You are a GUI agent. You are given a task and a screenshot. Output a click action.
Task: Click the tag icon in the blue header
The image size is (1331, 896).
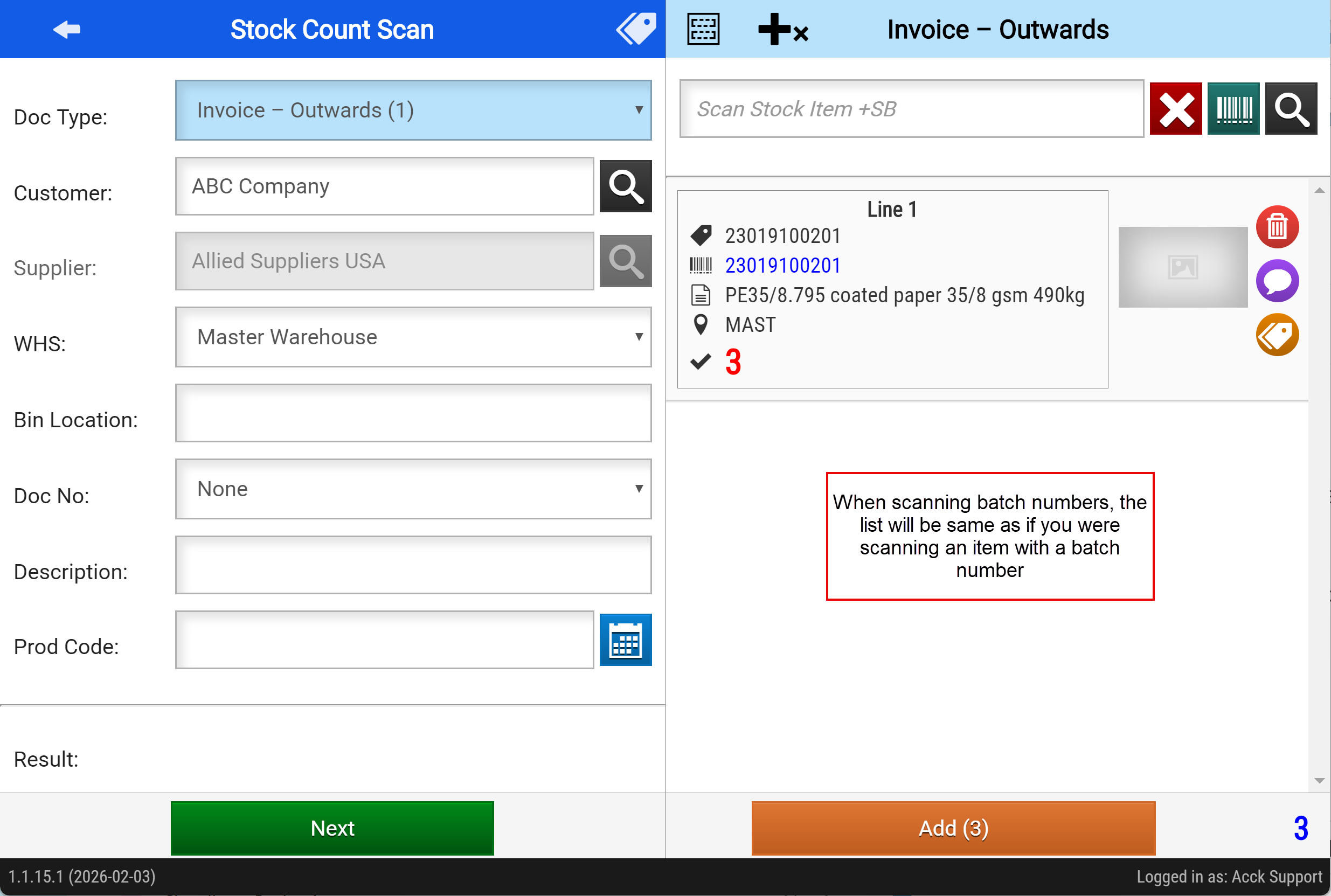tap(636, 29)
